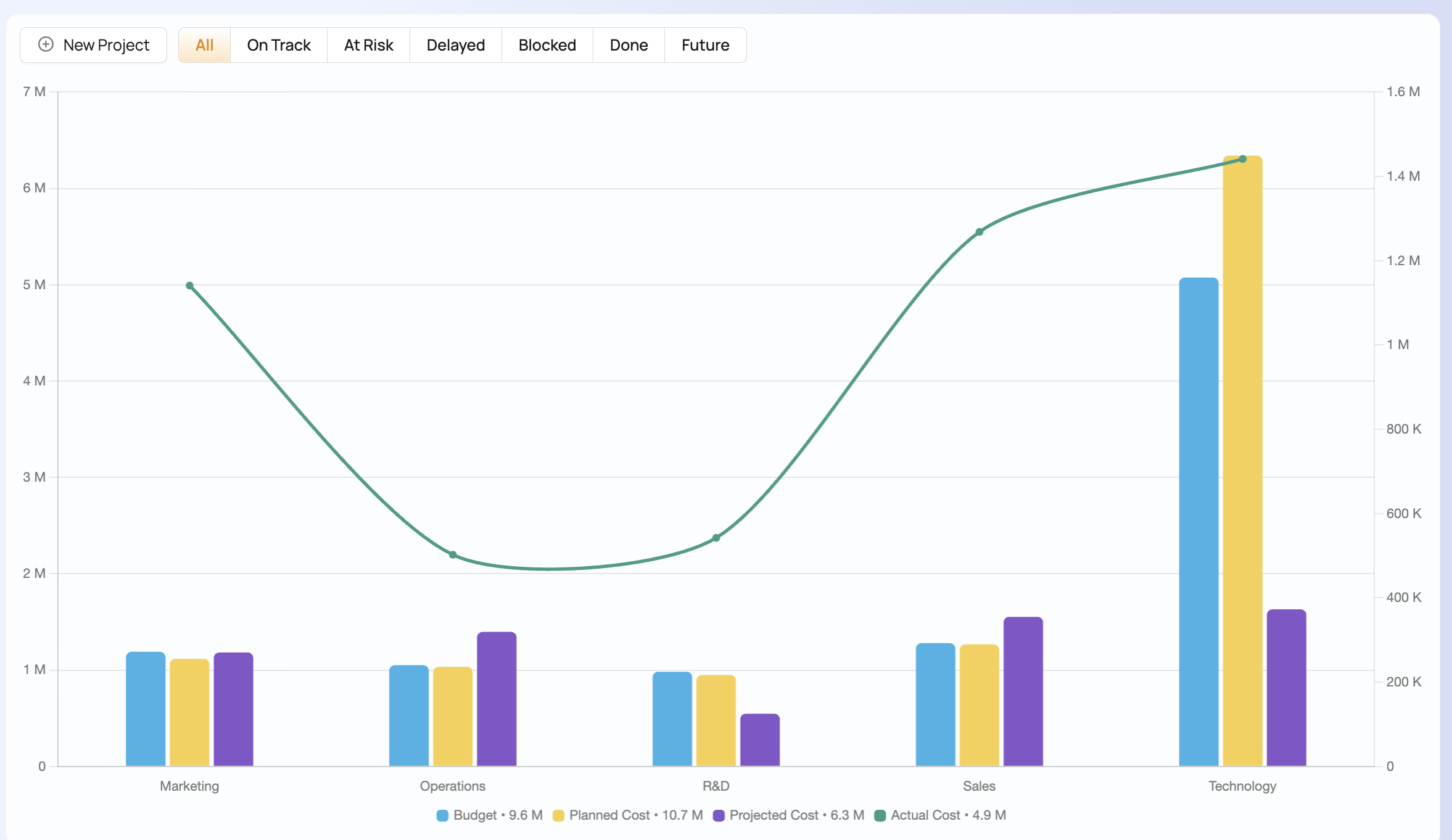Switch to the On Track tab
Screen dimensions: 1452x840
(278, 45)
